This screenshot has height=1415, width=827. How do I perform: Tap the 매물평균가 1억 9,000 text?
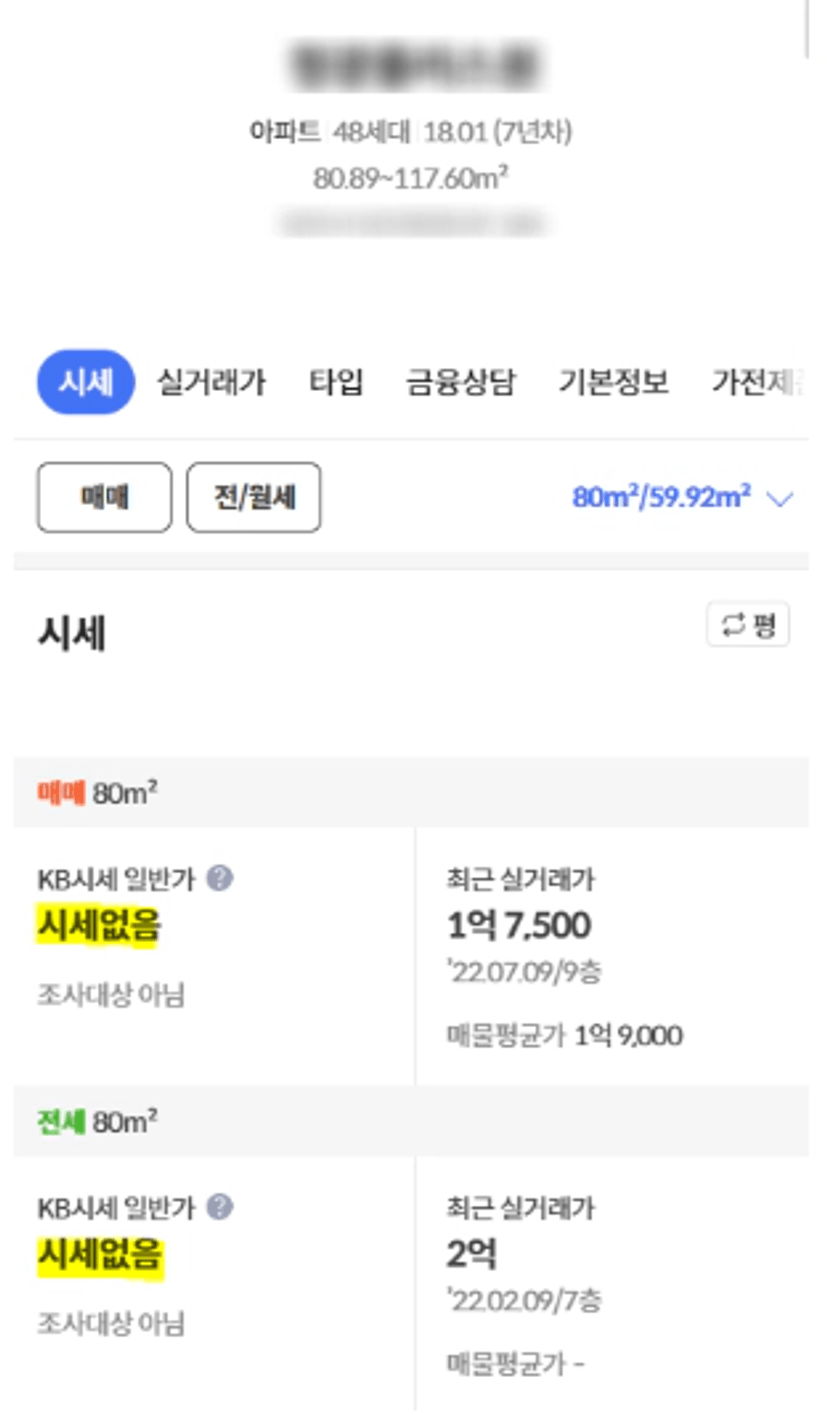pyautogui.click(x=565, y=1036)
